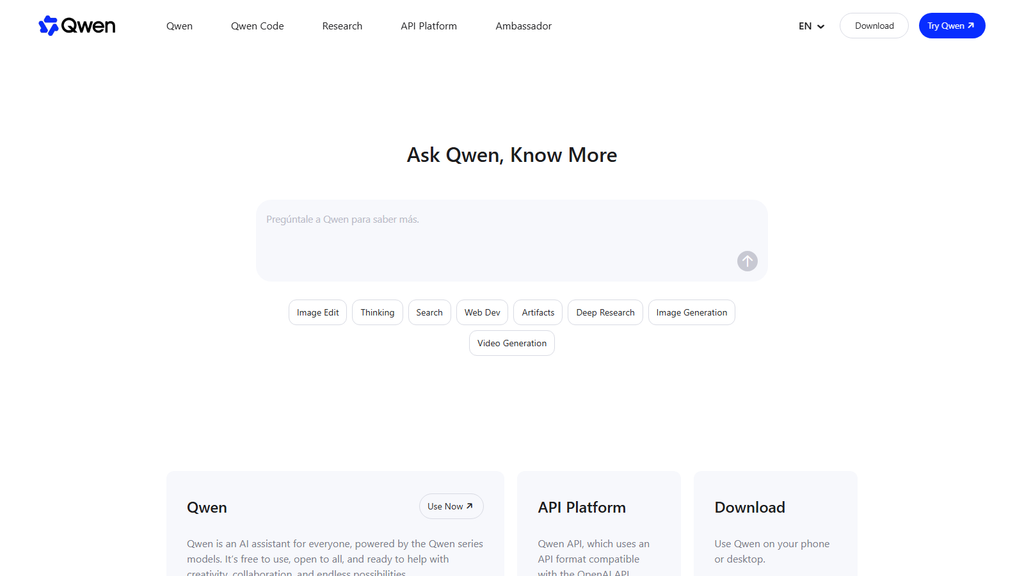Focus the Ask Qwen prompt input field
The height and width of the screenshot is (576, 1024).
511,240
